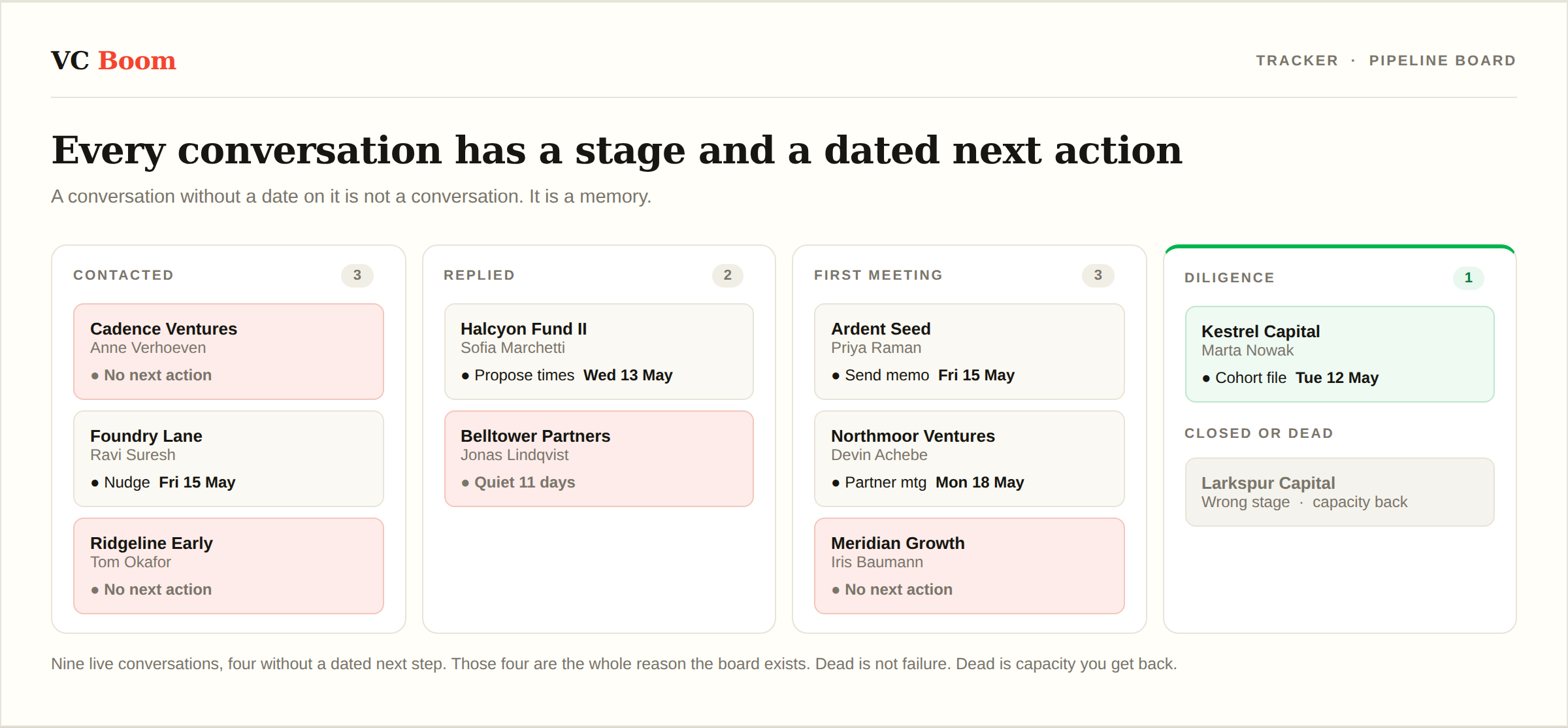
Task: Click the Contacted column heading
Action: pyautogui.click(x=123, y=275)
